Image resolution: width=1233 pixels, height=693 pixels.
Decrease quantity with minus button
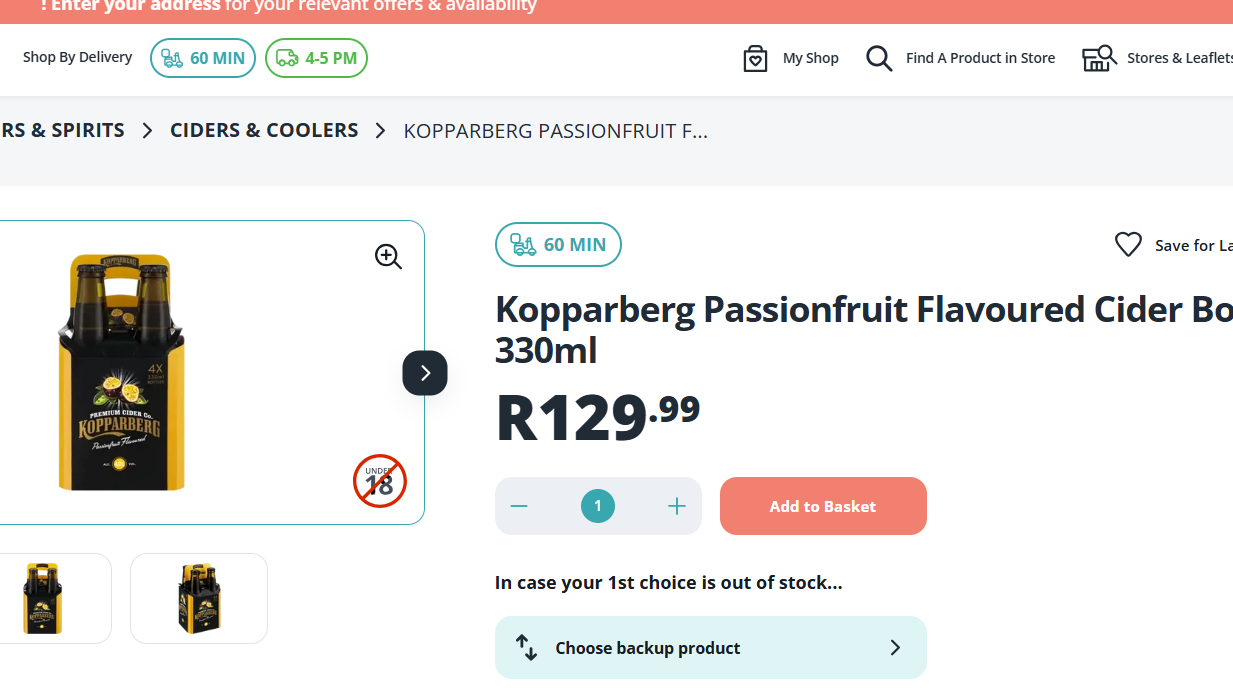(x=519, y=506)
